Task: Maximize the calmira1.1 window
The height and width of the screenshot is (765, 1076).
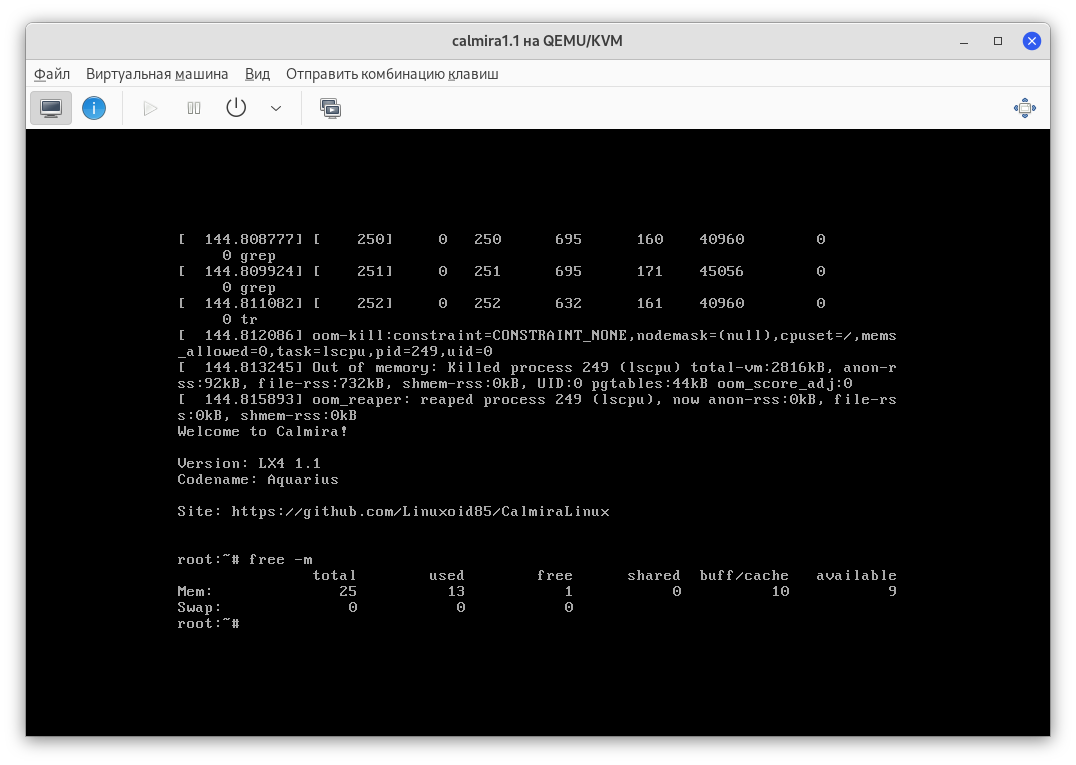Action: pos(998,41)
